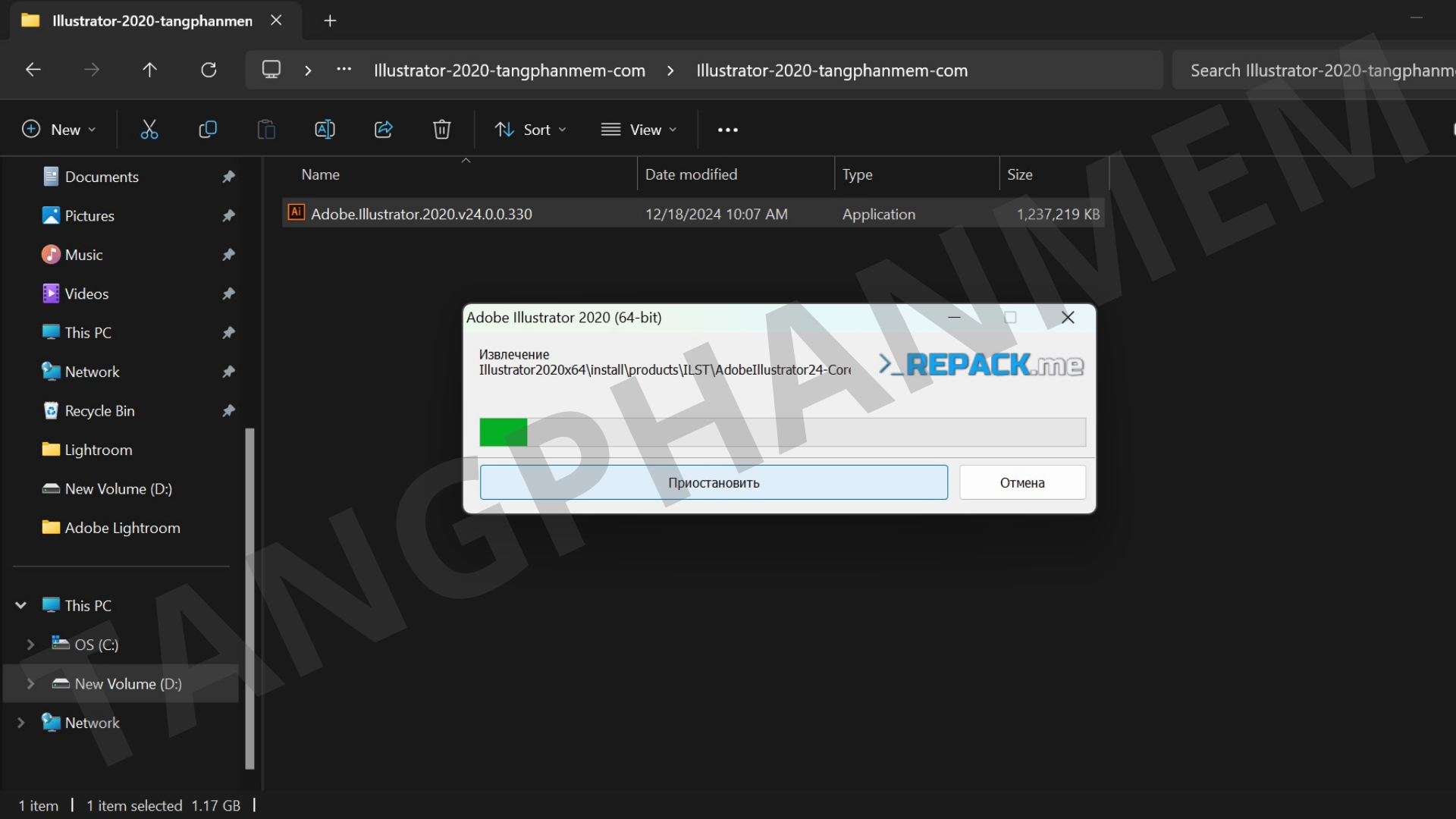Click the Delete trash icon
The height and width of the screenshot is (819, 1456).
coord(442,130)
